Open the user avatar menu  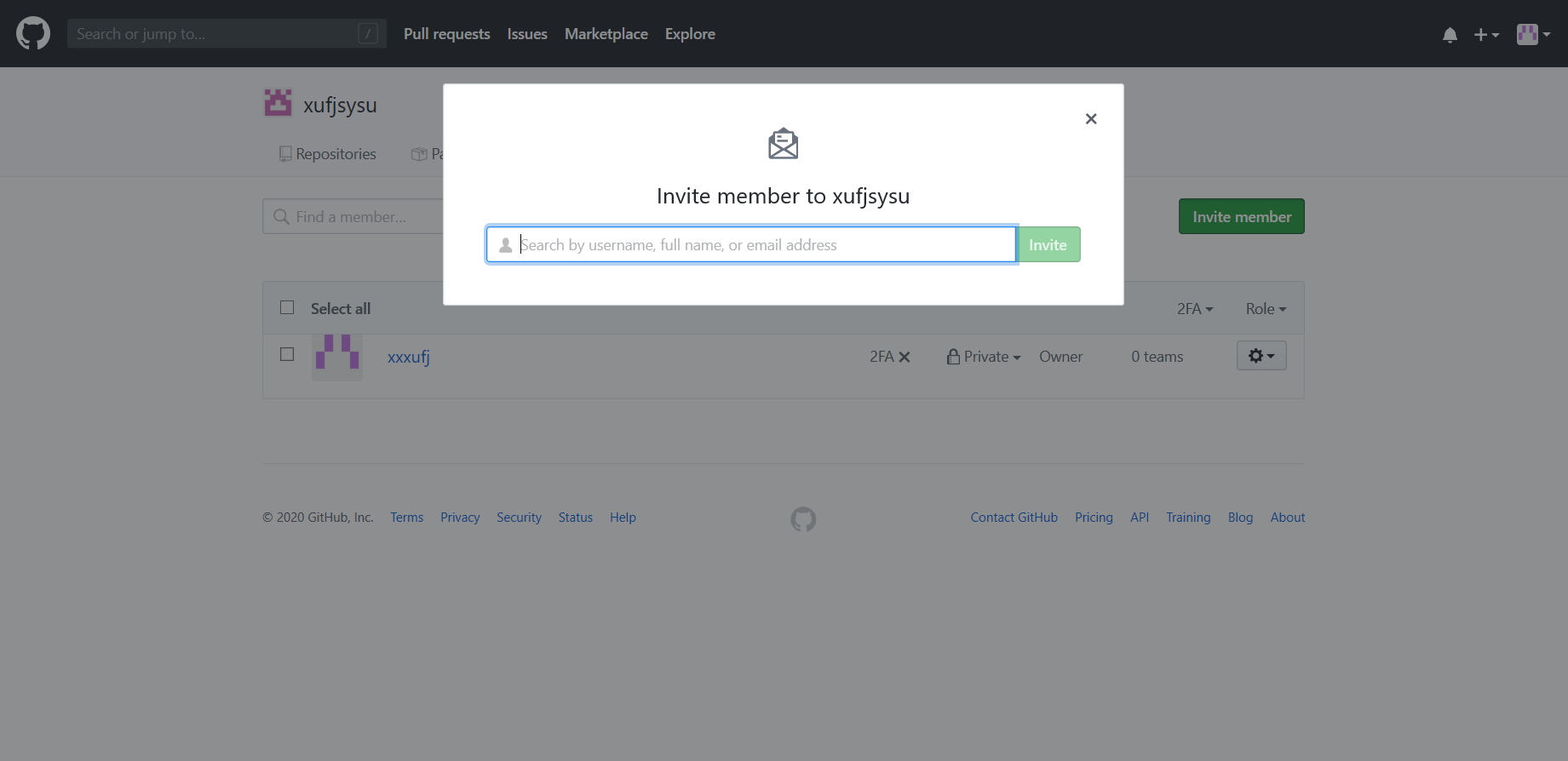1533,34
